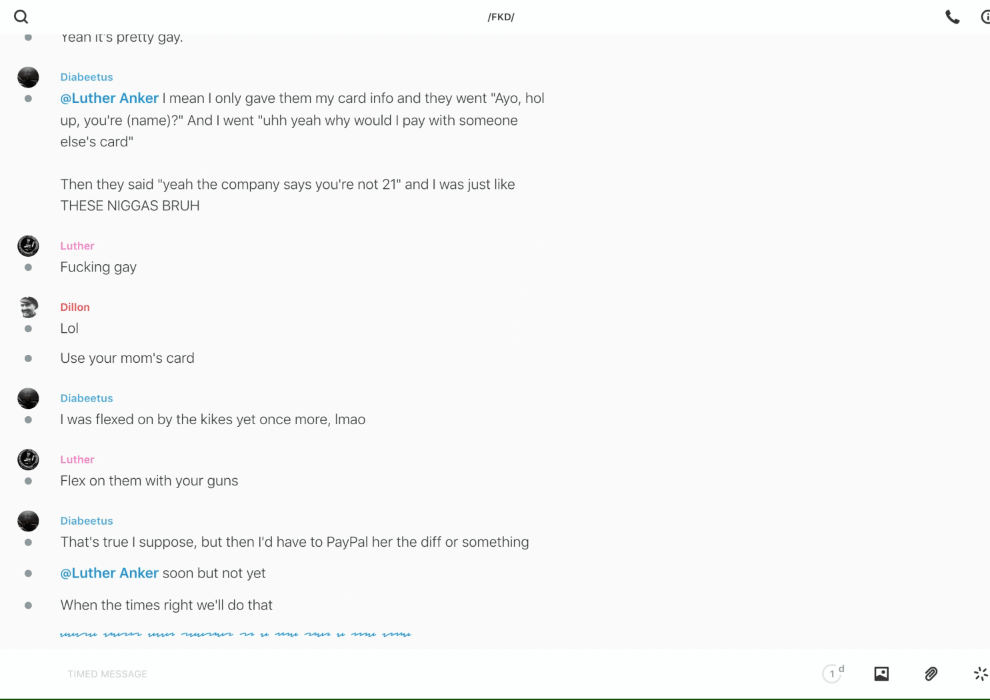Click the message "When the times right we'll do that"
The width and height of the screenshot is (990, 700).
pos(166,605)
